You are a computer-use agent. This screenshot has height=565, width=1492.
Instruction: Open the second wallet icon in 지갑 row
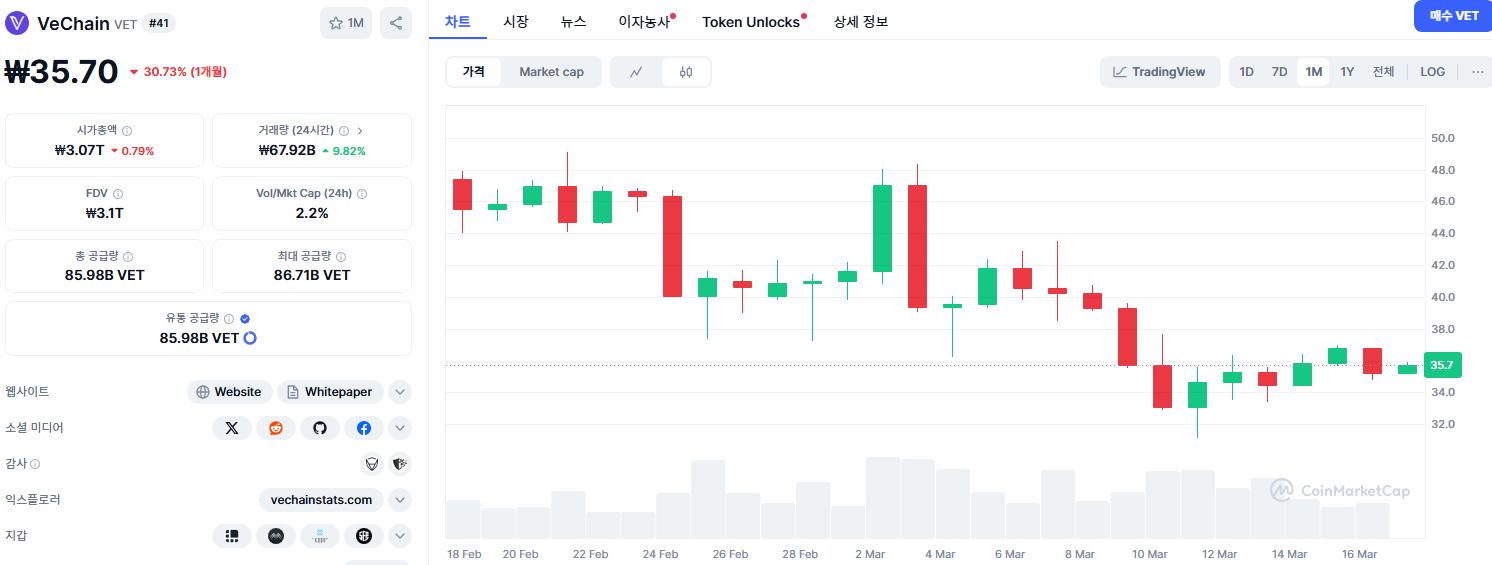276,536
